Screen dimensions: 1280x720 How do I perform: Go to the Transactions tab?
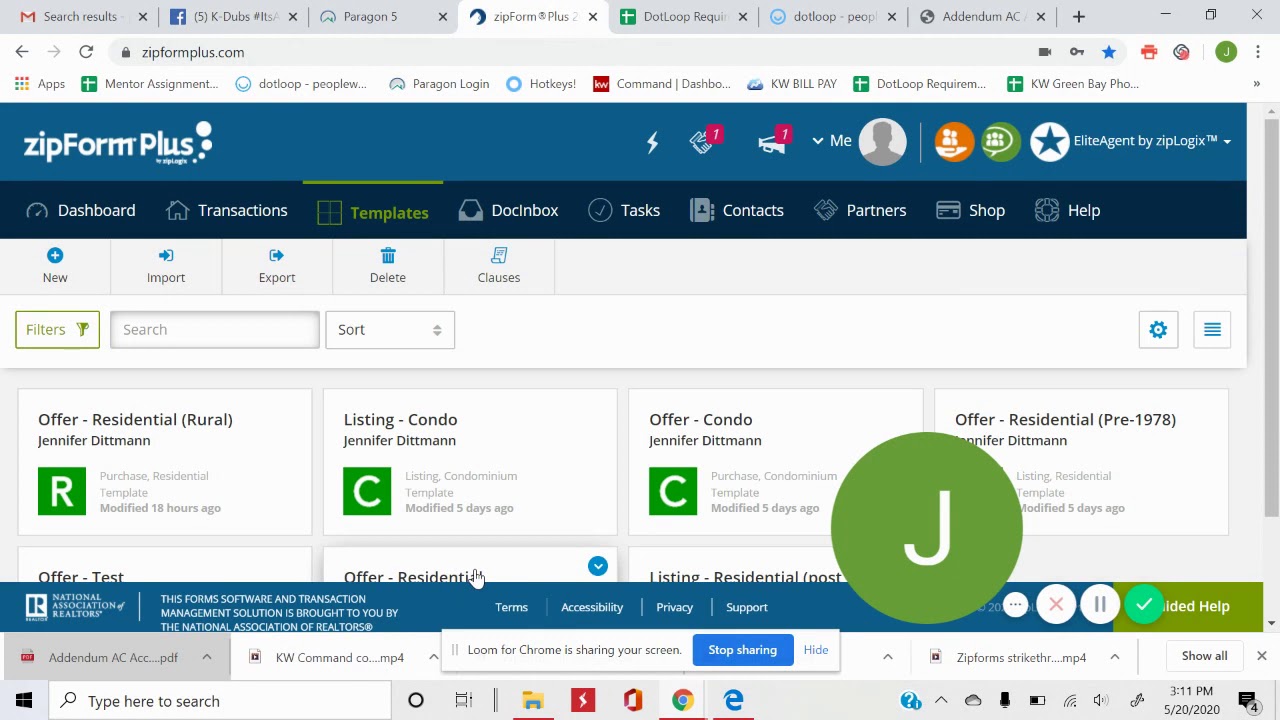pyautogui.click(x=227, y=211)
